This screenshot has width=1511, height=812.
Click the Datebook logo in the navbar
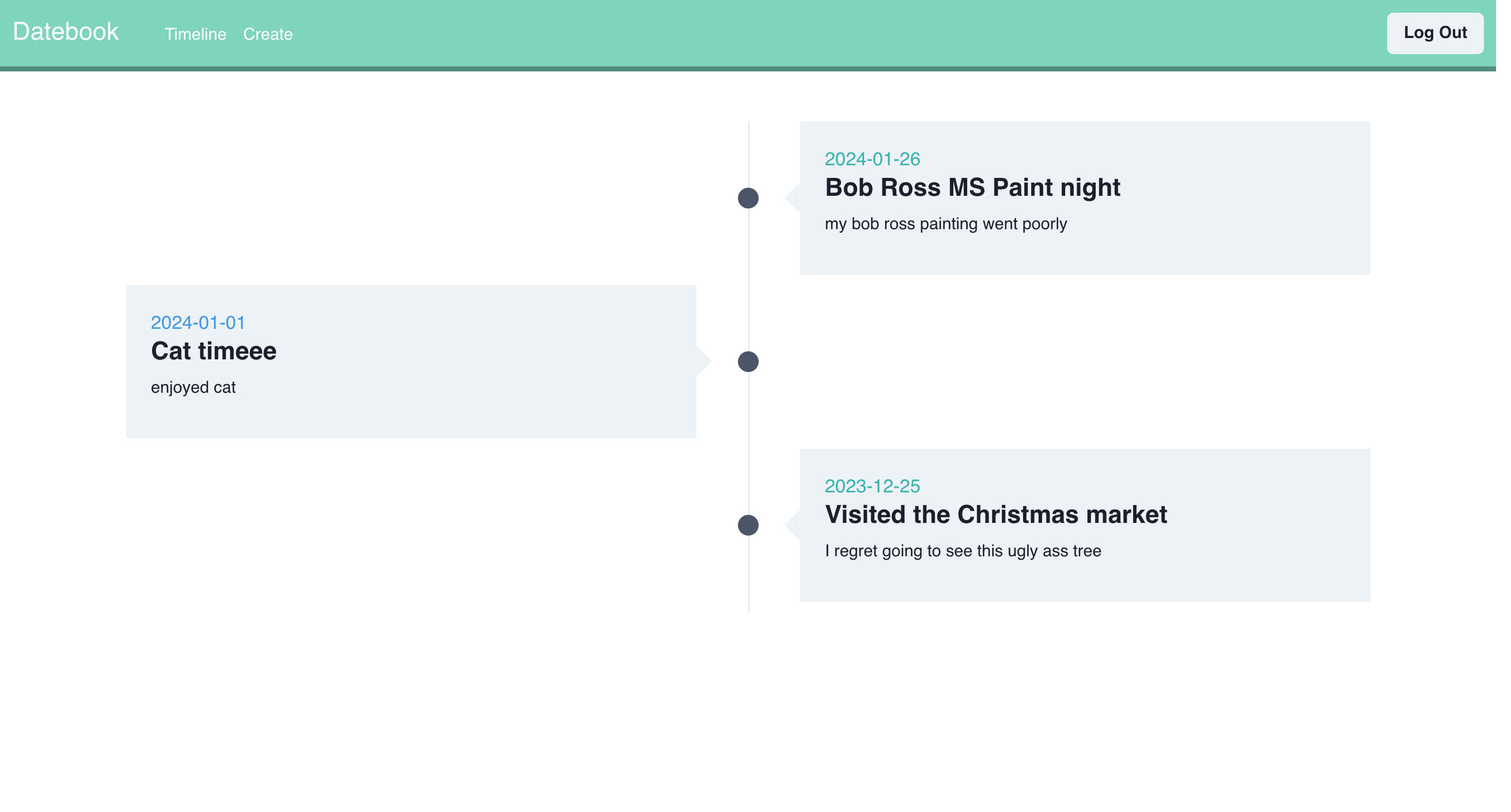tap(66, 32)
